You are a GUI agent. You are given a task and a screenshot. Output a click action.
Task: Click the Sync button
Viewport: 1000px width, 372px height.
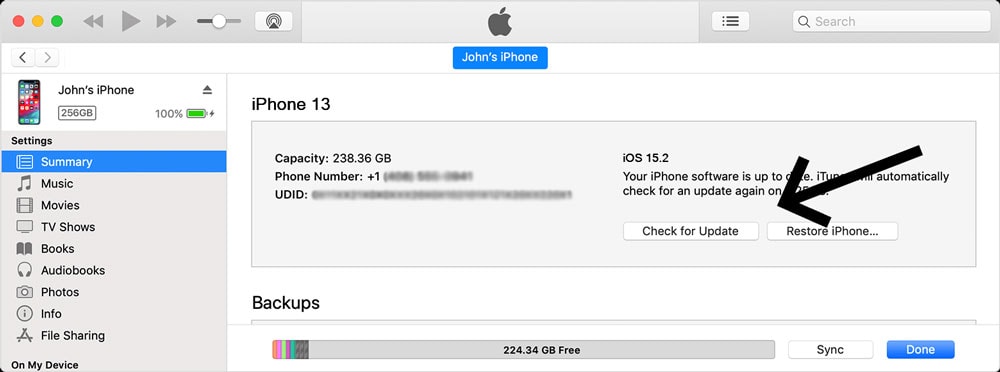(x=830, y=350)
